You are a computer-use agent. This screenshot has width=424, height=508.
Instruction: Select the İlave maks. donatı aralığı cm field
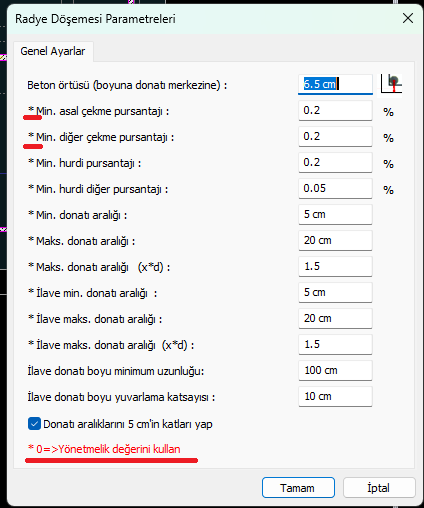pyautogui.click(x=335, y=318)
